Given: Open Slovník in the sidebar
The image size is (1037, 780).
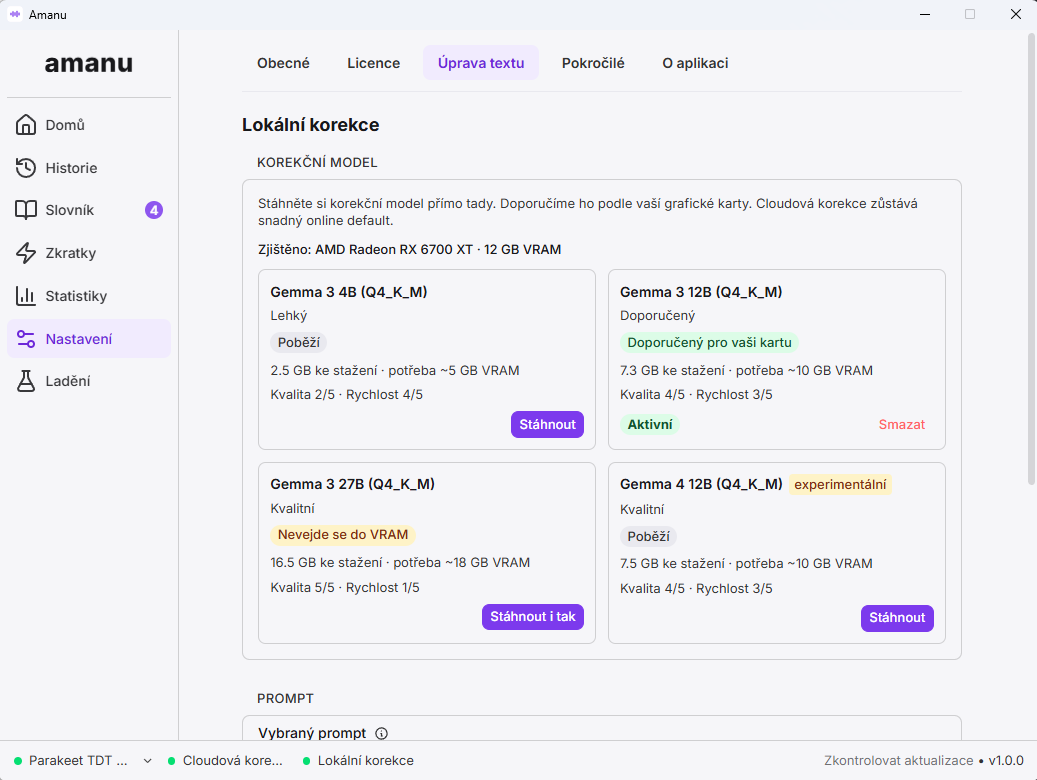Looking at the screenshot, I should [x=89, y=210].
